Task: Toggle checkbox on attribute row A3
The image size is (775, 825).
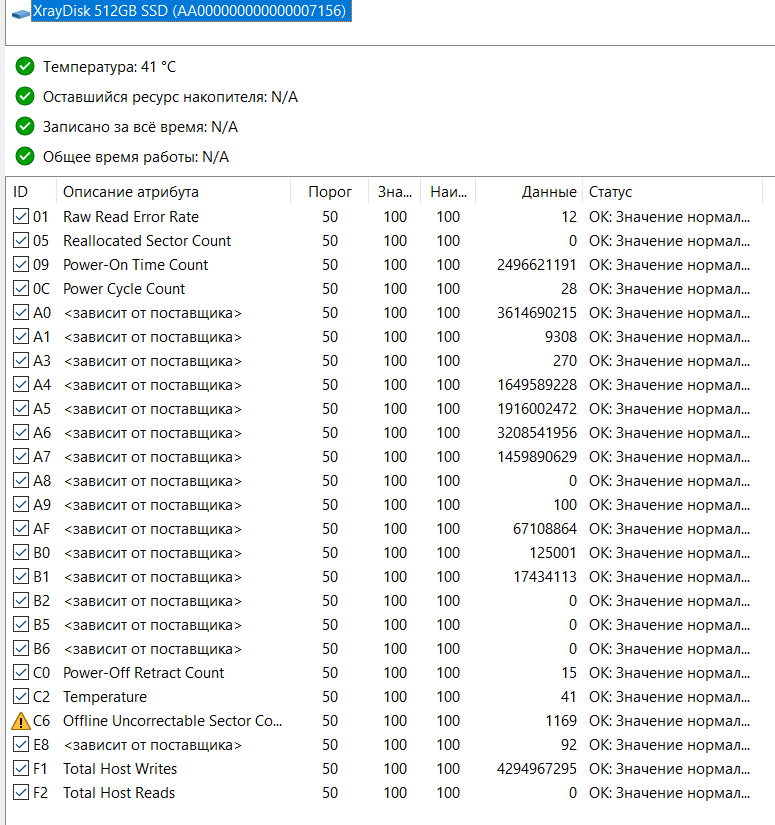Action: pos(21,360)
